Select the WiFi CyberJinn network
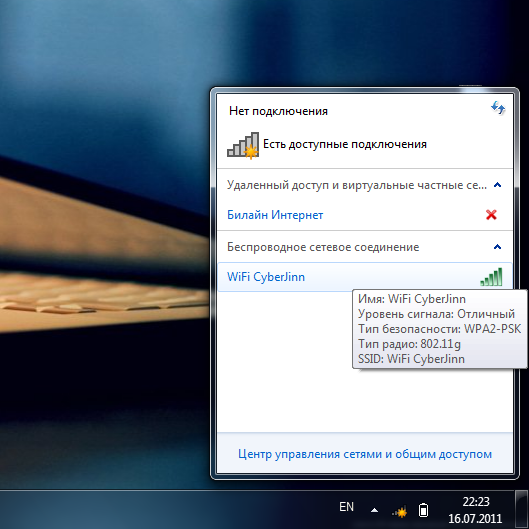This screenshot has height=529, width=529. [x=365, y=277]
